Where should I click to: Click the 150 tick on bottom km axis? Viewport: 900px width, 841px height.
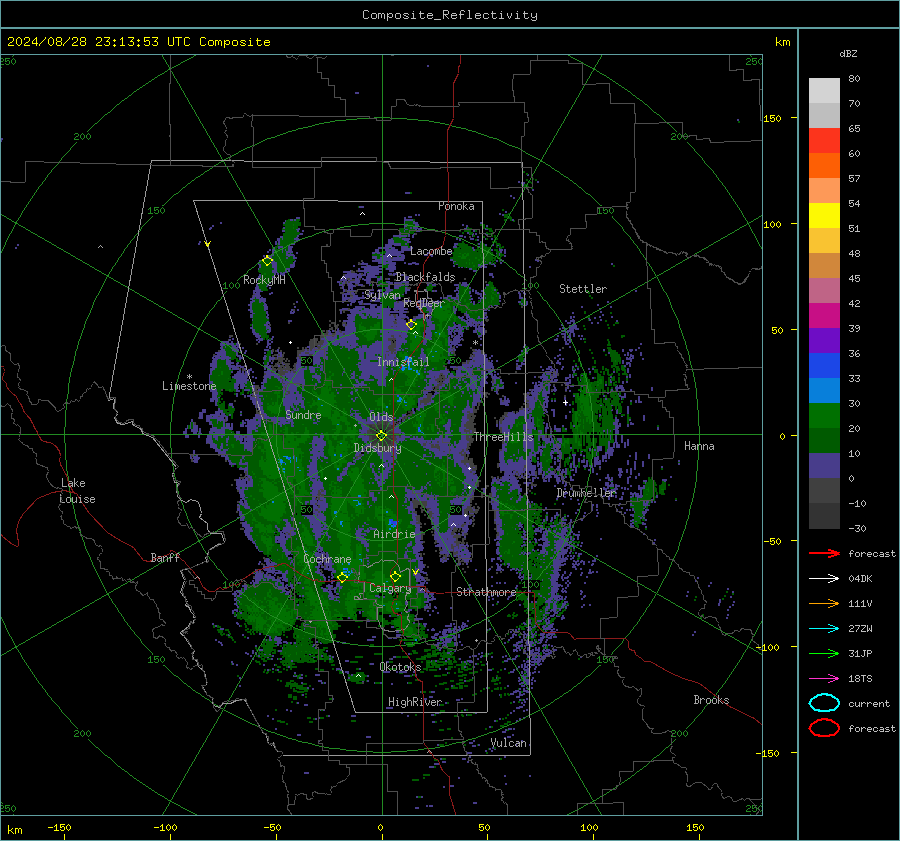[695, 827]
